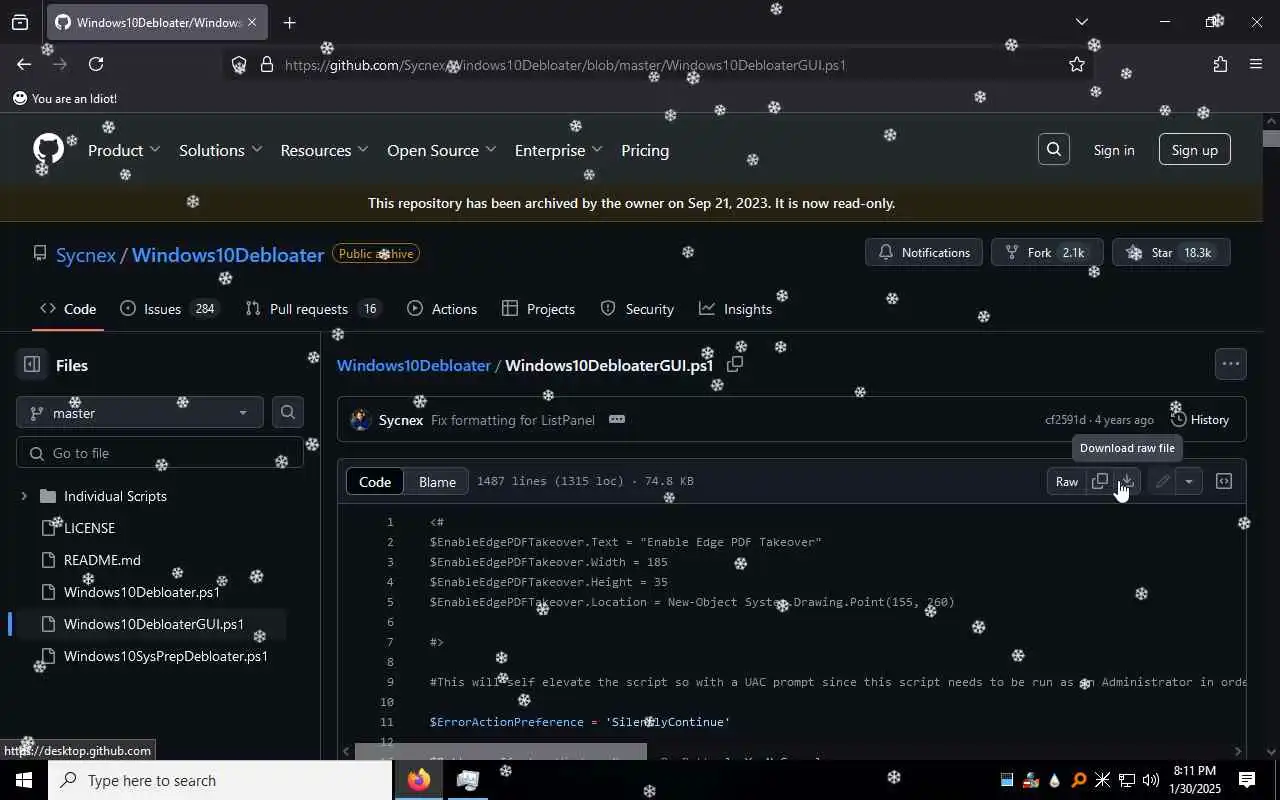Click the pencil edit file icon

point(1162,481)
